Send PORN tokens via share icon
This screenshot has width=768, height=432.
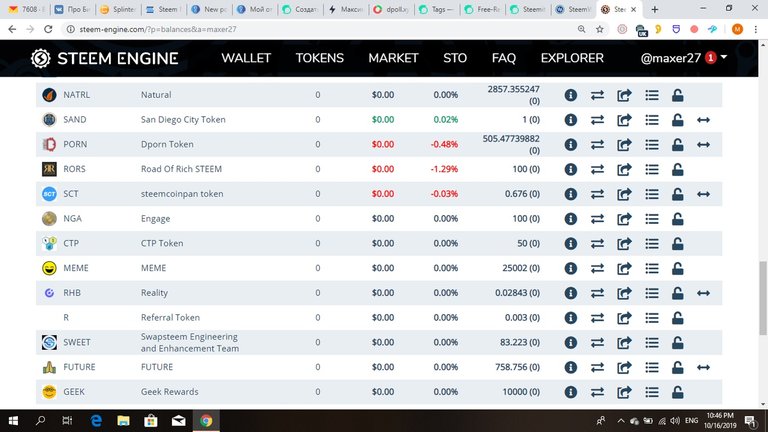[624, 144]
